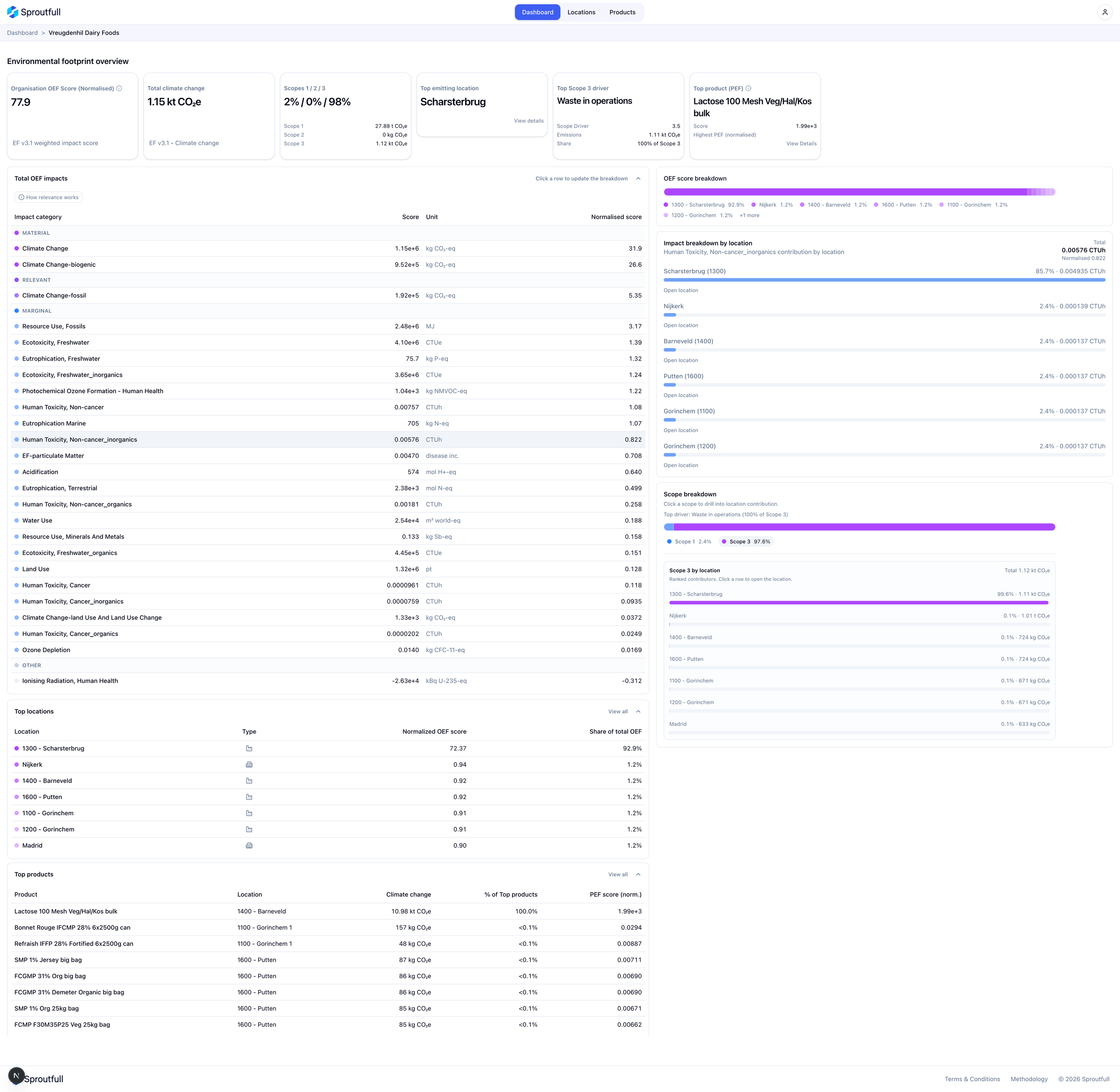Click the Organisation OEF Score value 77.9
This screenshot has height=1092, width=1120.
coord(21,102)
